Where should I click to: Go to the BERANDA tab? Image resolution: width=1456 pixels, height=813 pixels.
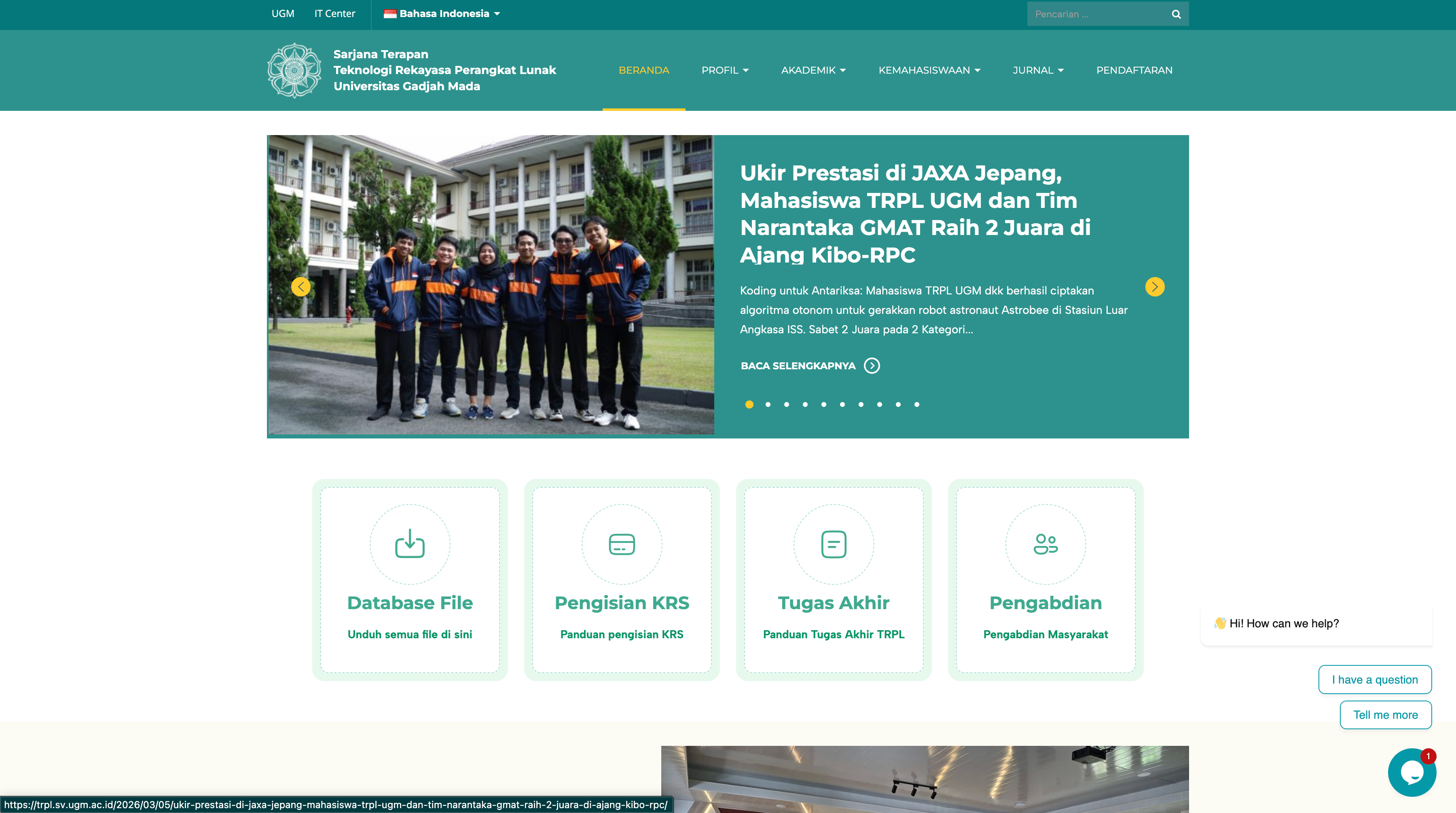coord(644,70)
